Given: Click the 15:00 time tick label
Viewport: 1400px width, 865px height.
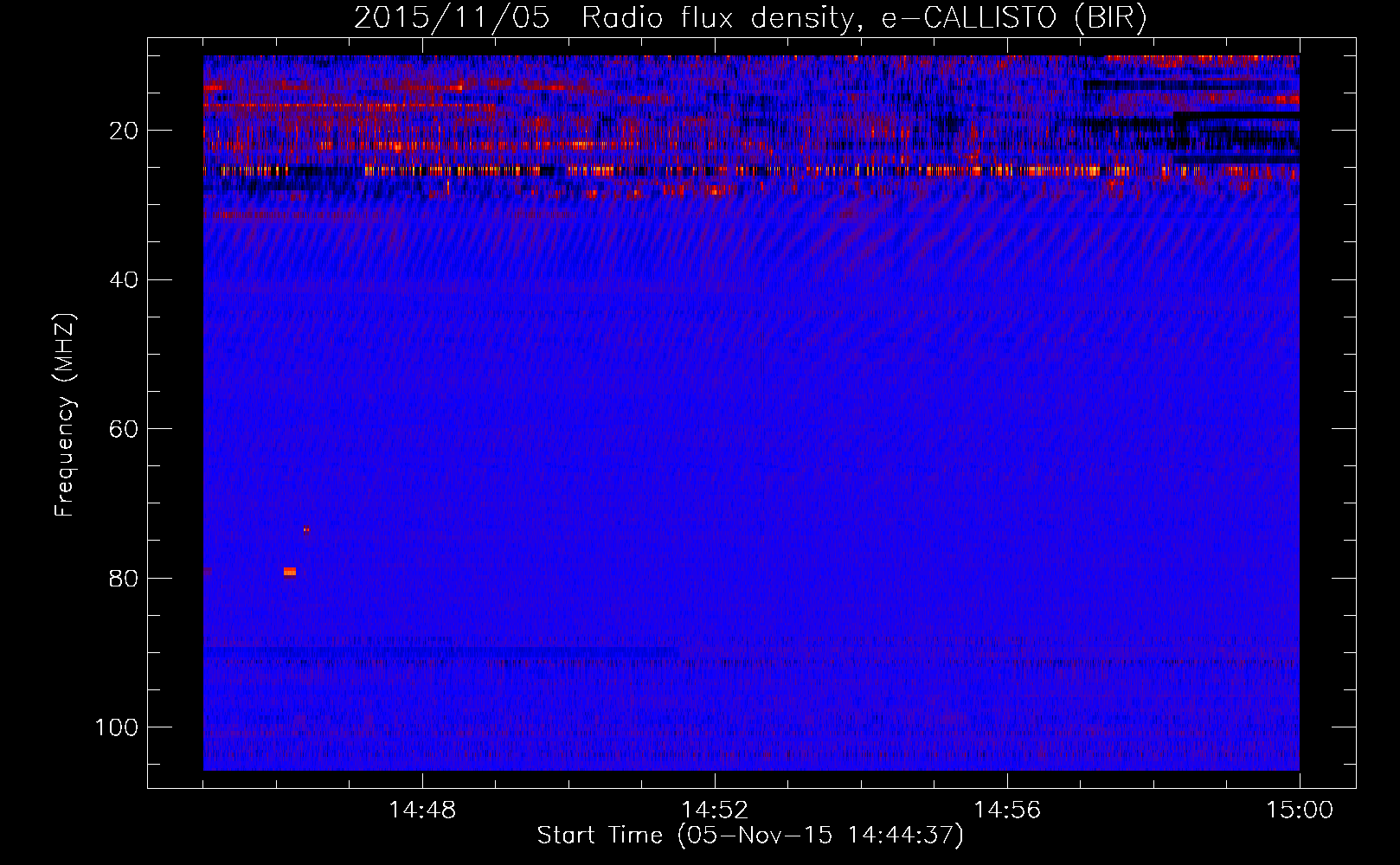Looking at the screenshot, I should (1300, 811).
